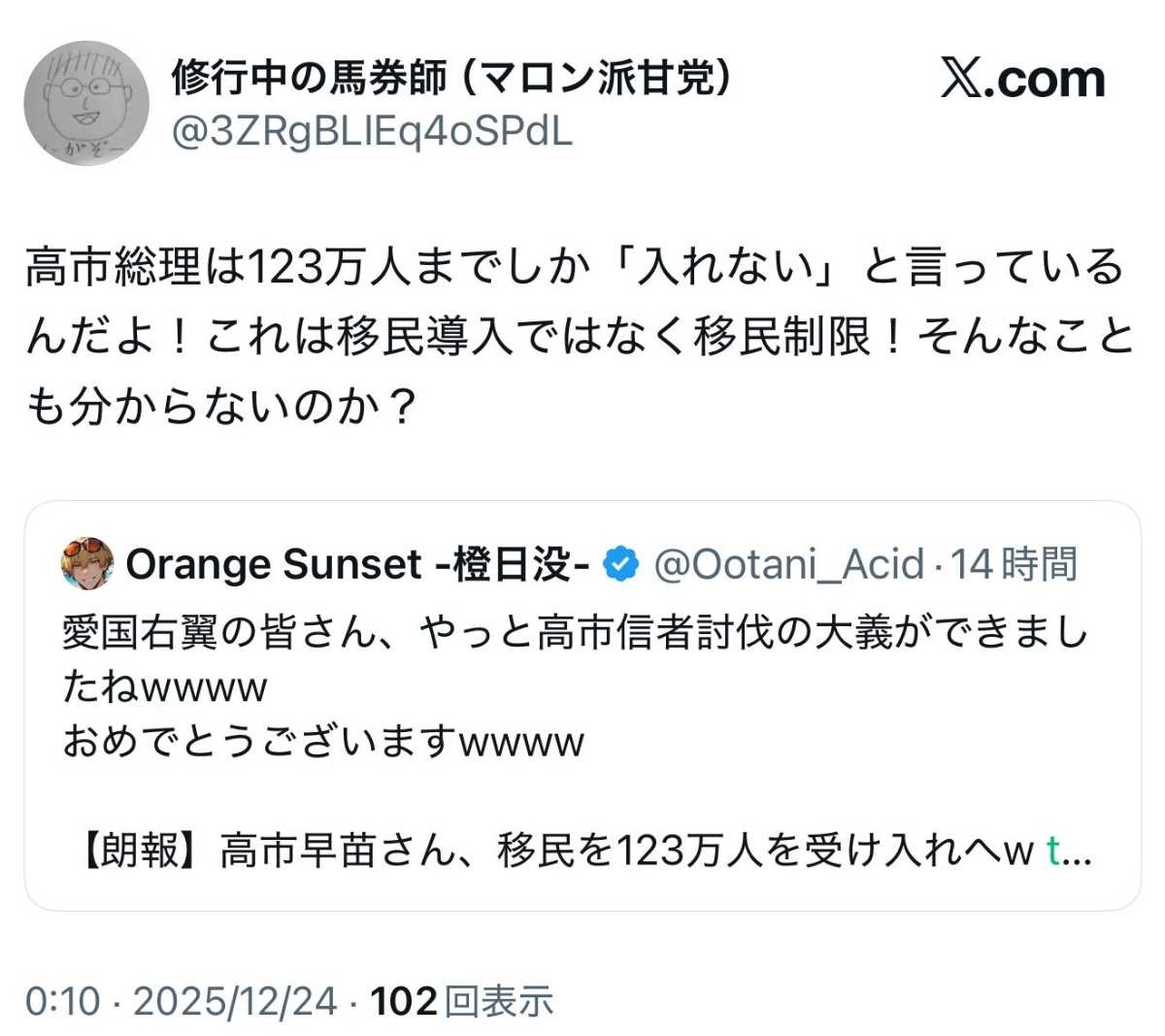Click the 2025/12/24 post date
This screenshot has width=1165, height=1036.
tap(235, 1001)
